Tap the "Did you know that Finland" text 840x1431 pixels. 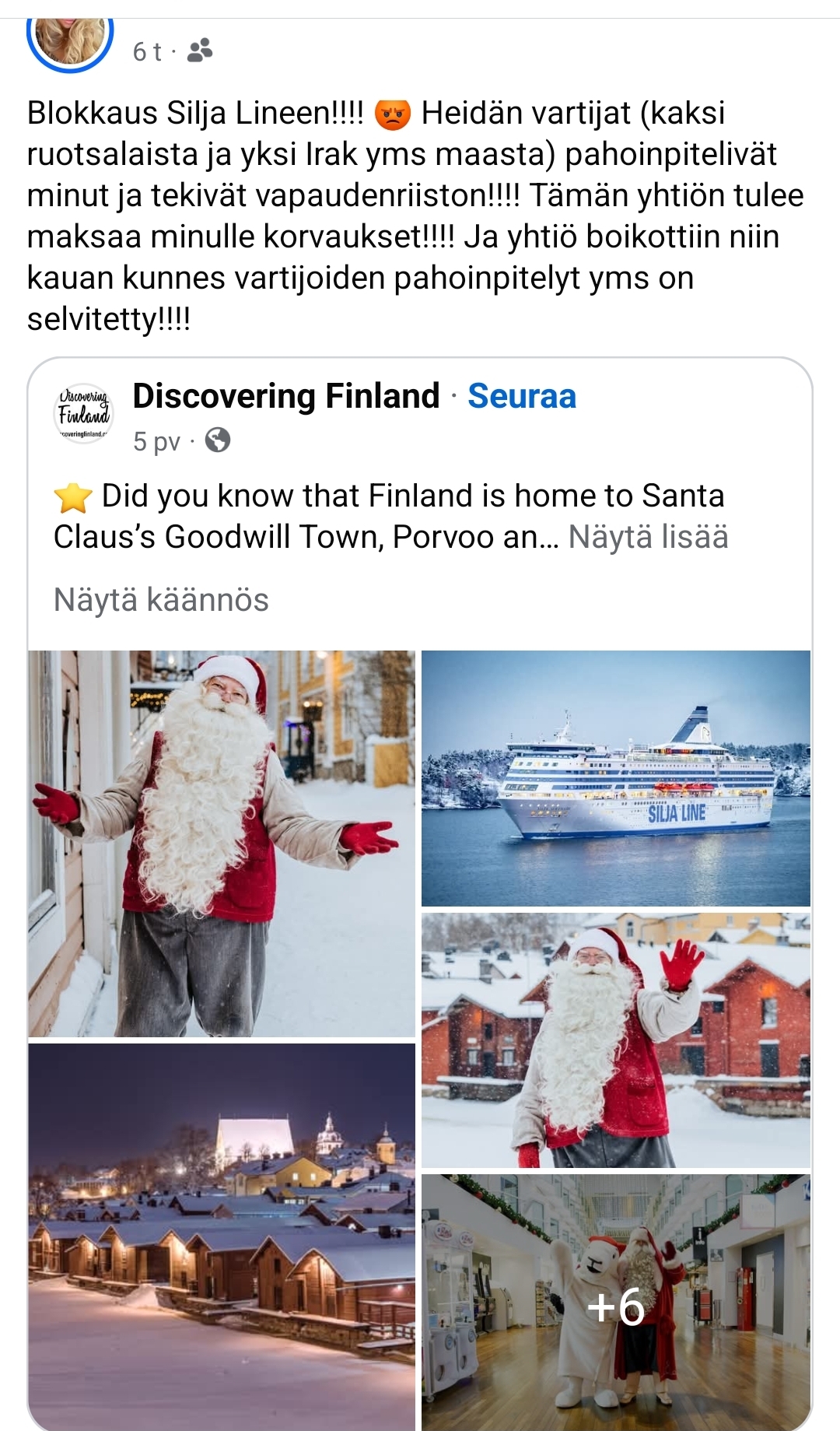tap(412, 496)
